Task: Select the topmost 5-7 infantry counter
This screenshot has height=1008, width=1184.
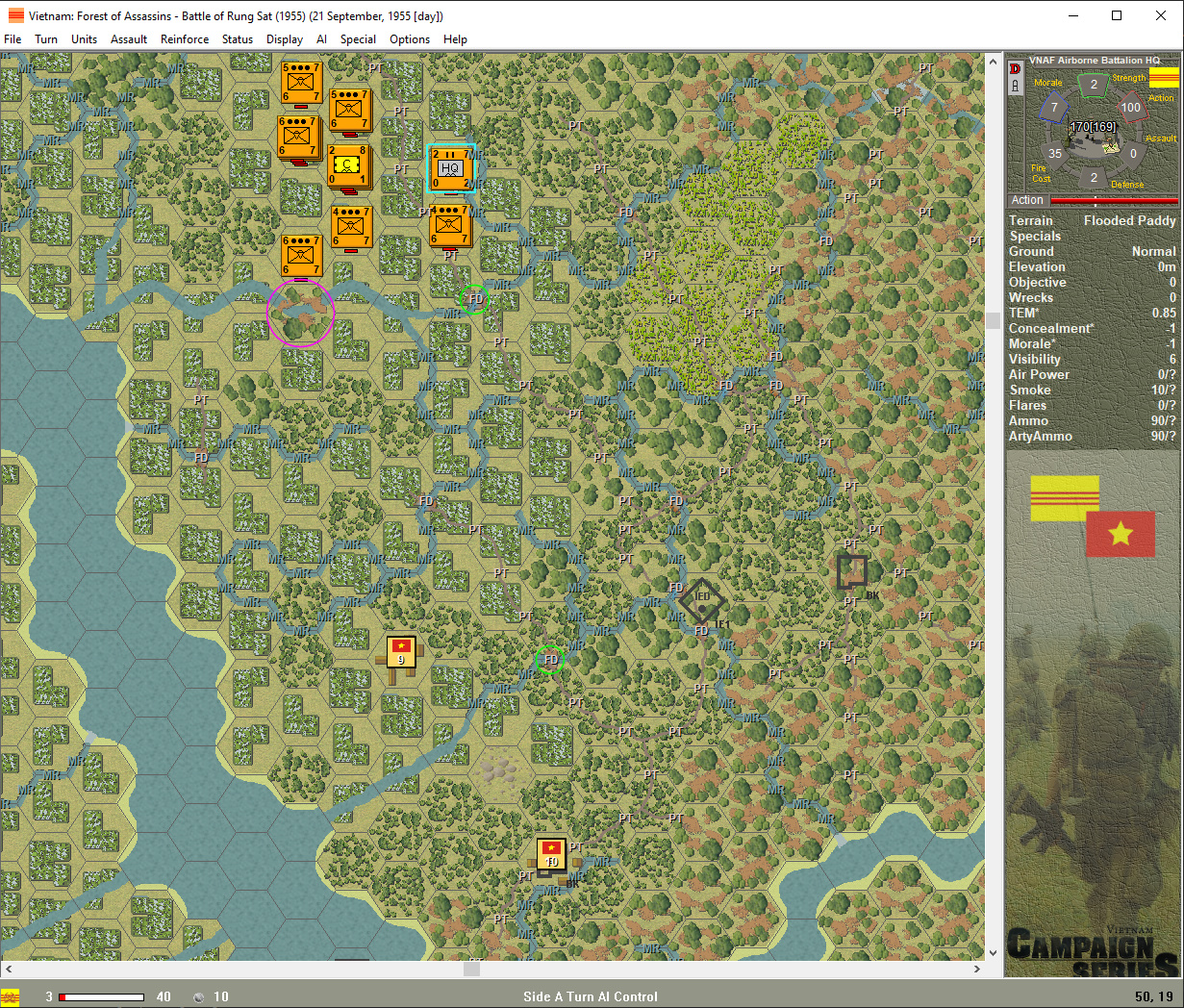Action: coord(301,83)
